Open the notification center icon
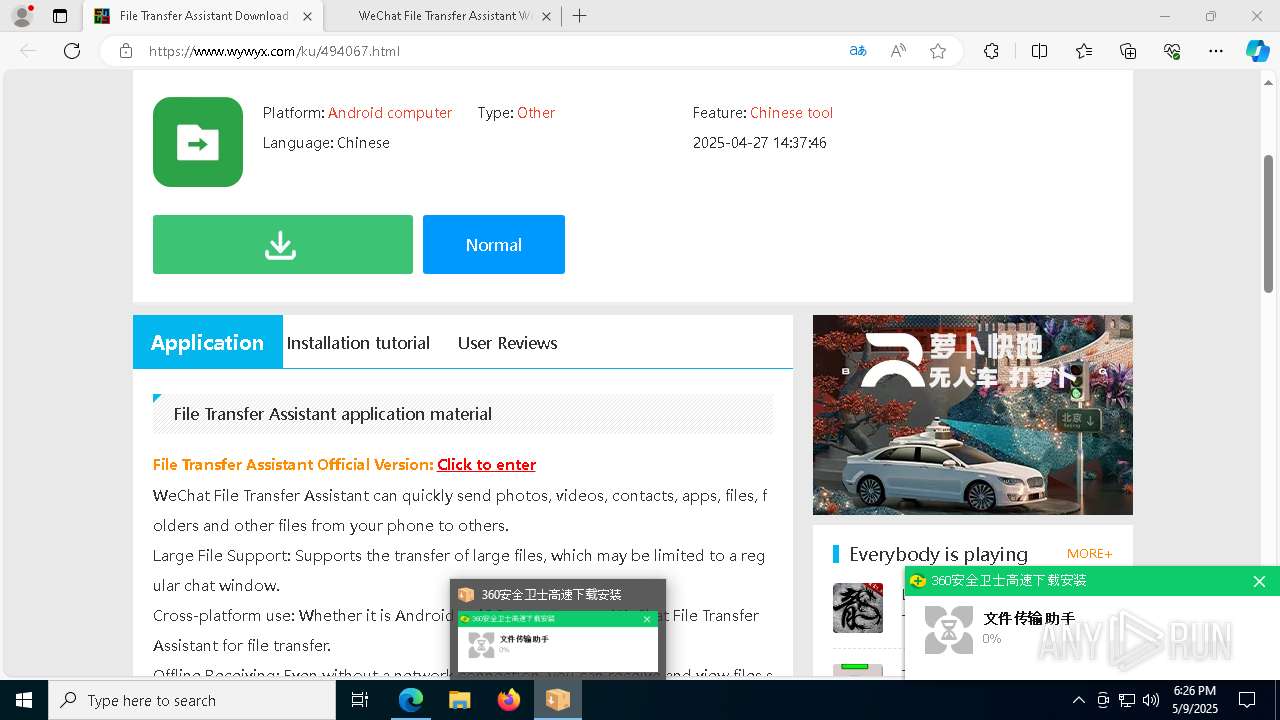This screenshot has height=720, width=1280. [x=1247, y=700]
